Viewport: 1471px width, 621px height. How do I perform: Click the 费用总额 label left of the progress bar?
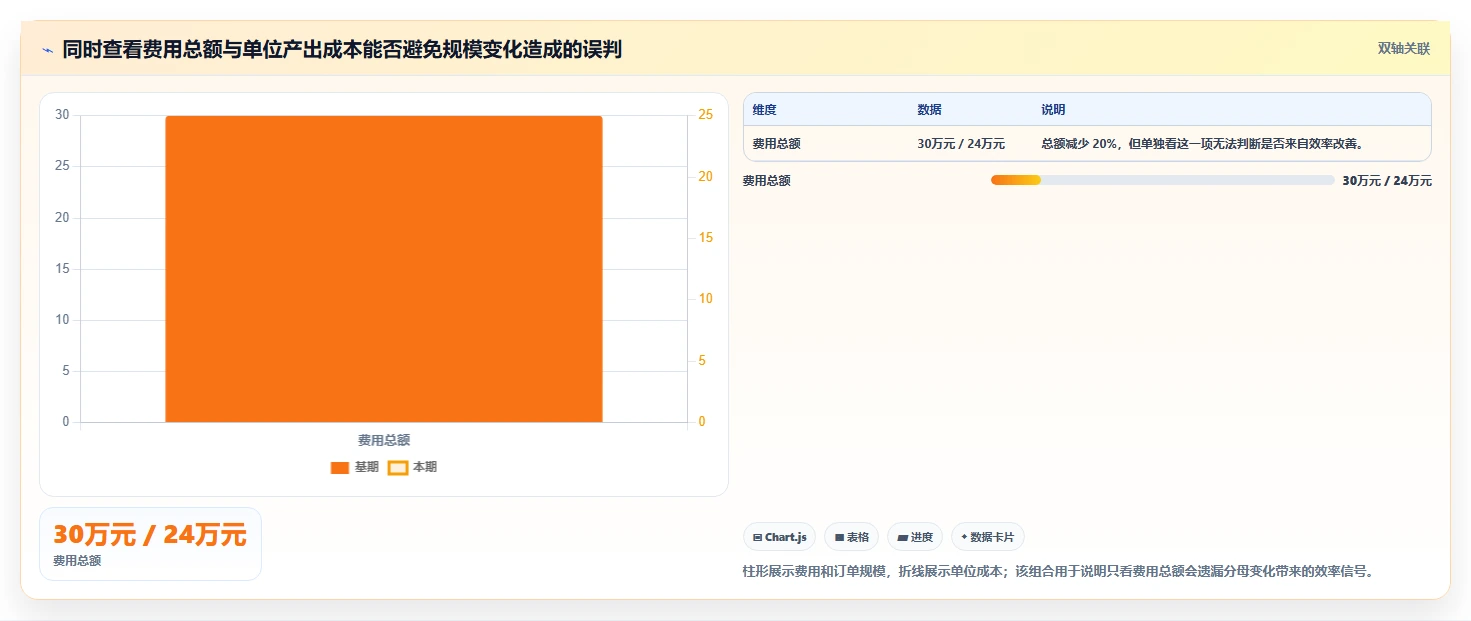(767, 181)
